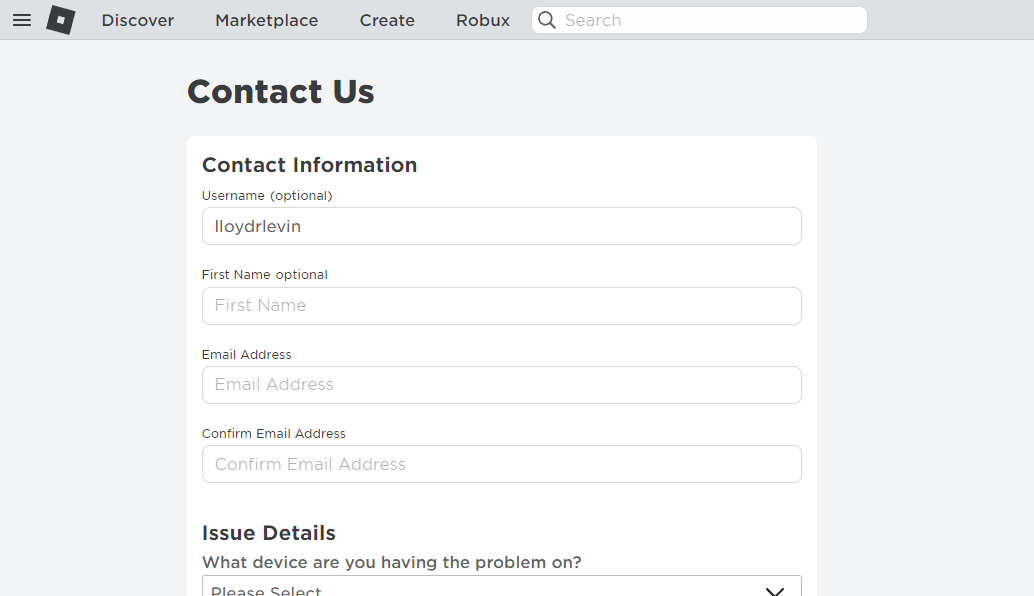Screen dimensions: 1034x596
Task: Go to the Discover page
Action: (x=138, y=20)
